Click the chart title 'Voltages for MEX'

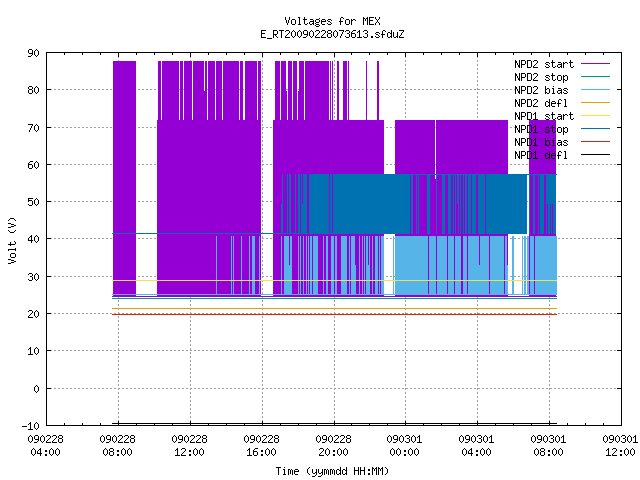[x=332, y=21]
